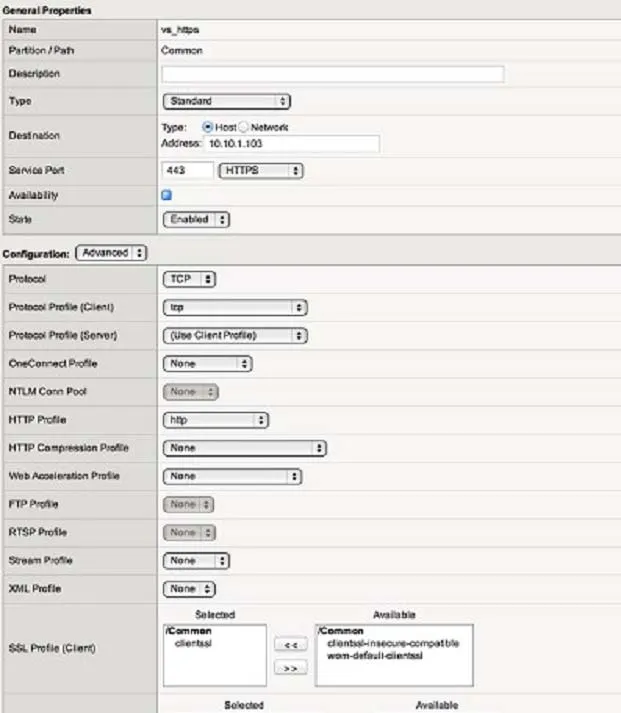The height and width of the screenshot is (713, 621).
Task: Click the destination Address input field
Action: (x=292, y=144)
